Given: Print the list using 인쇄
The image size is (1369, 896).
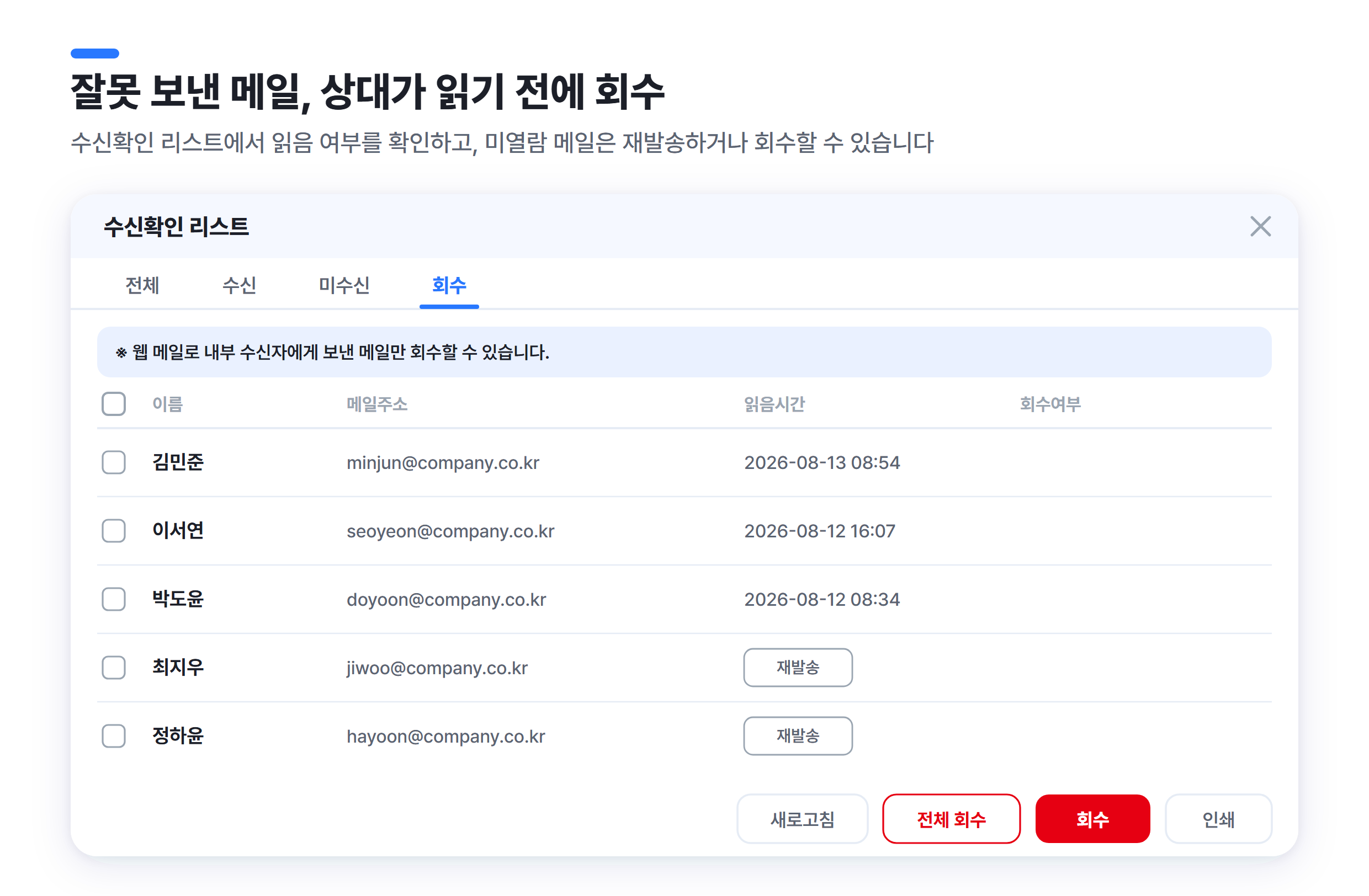Looking at the screenshot, I should (1218, 819).
